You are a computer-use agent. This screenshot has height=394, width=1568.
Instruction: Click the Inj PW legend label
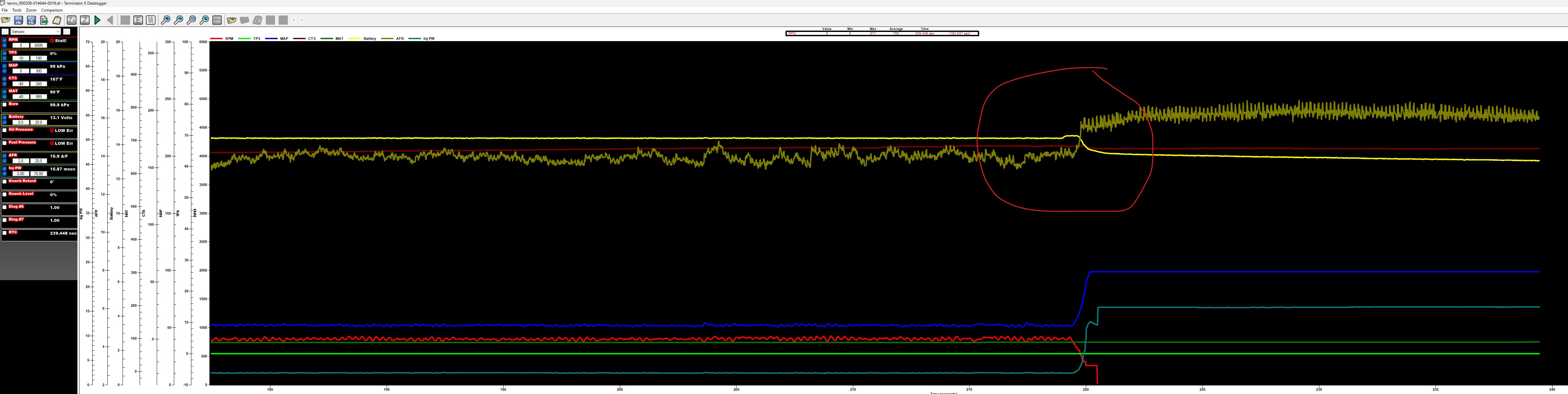pos(429,38)
